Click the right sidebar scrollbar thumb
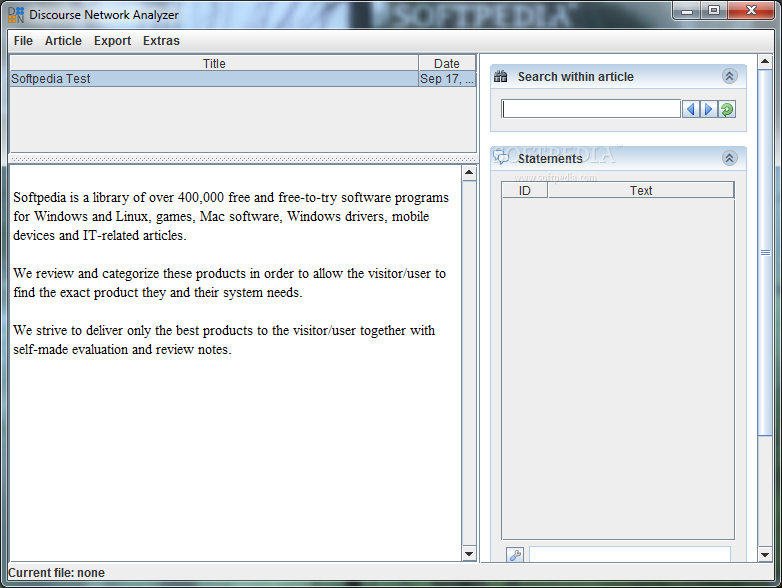This screenshot has width=782, height=588. point(765,253)
